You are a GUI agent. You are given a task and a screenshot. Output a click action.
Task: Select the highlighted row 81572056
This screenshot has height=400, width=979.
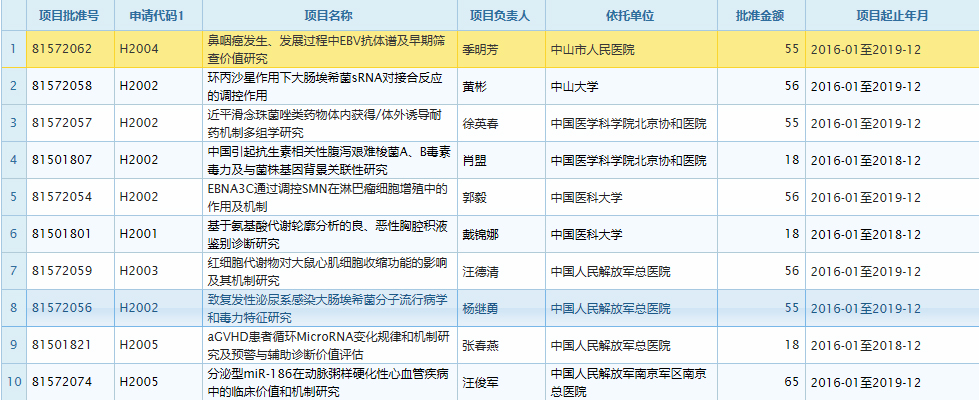coord(62,308)
